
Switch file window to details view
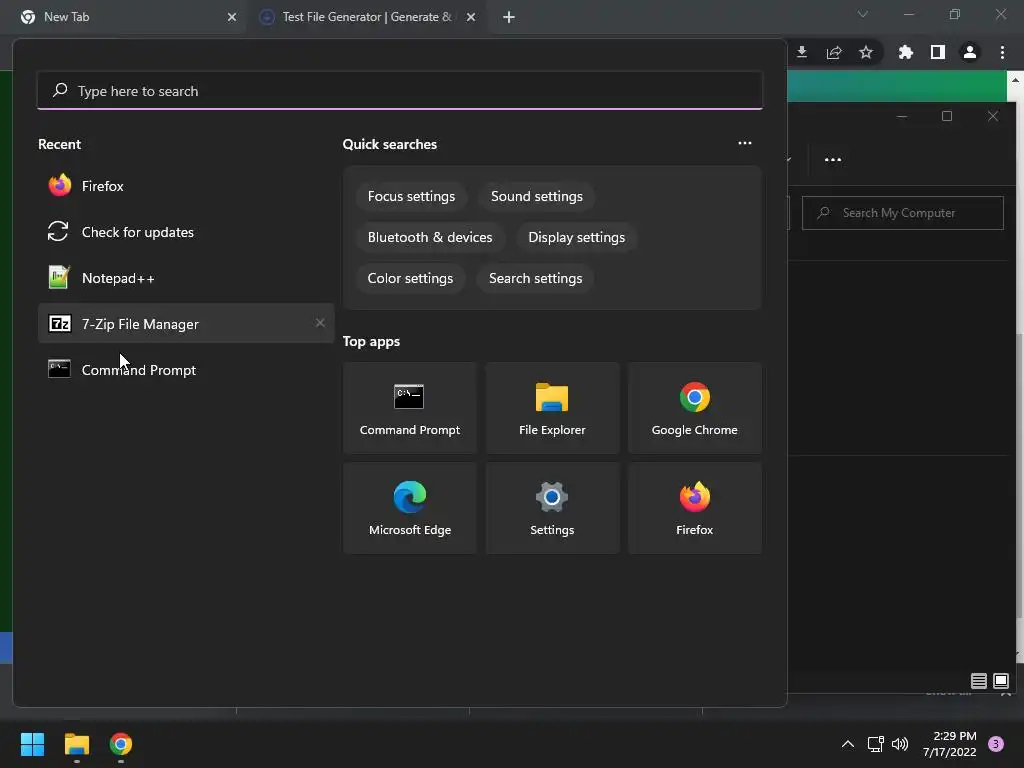[978, 681]
